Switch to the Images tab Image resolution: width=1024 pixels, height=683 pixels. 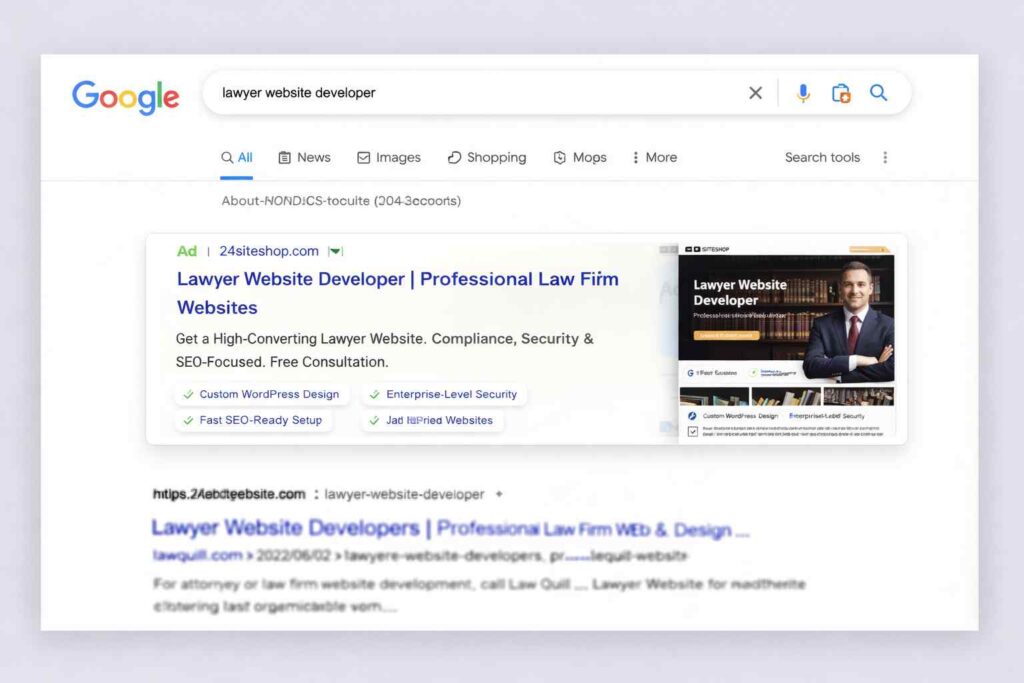[x=388, y=157]
